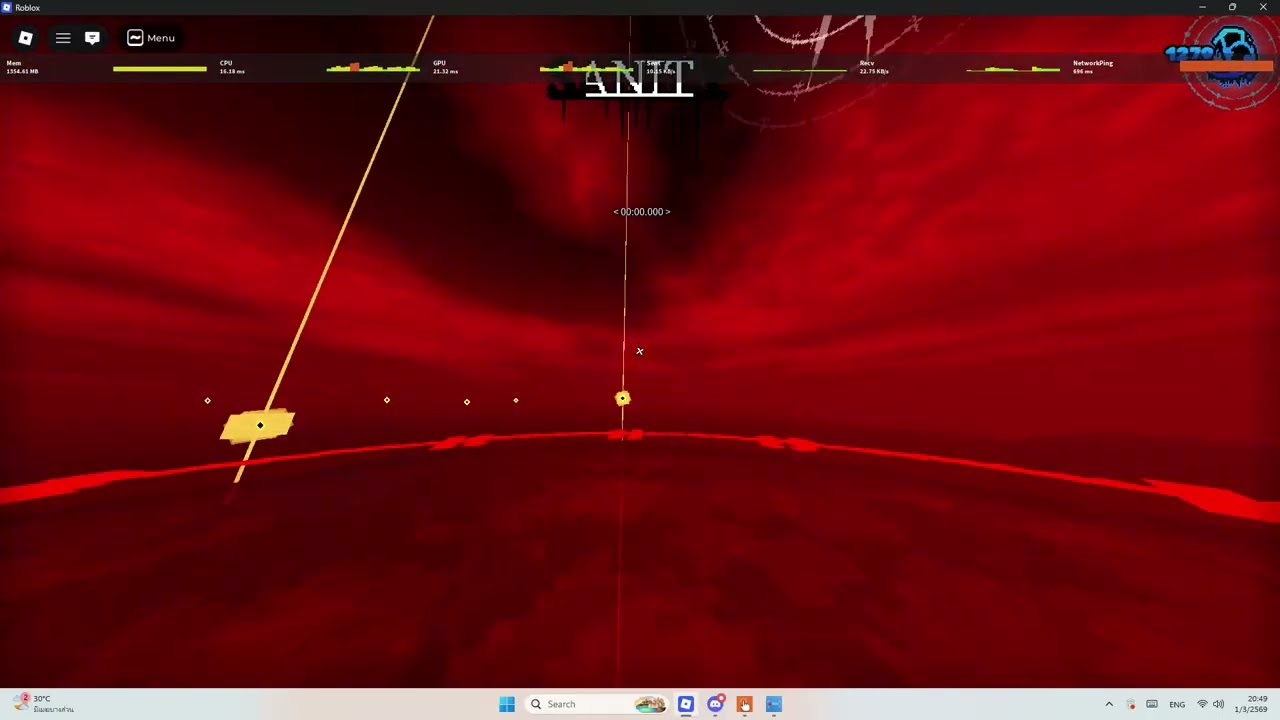Viewport: 1280px width, 720px height.
Task: Open the Roblox logo menu
Action: click(26, 38)
